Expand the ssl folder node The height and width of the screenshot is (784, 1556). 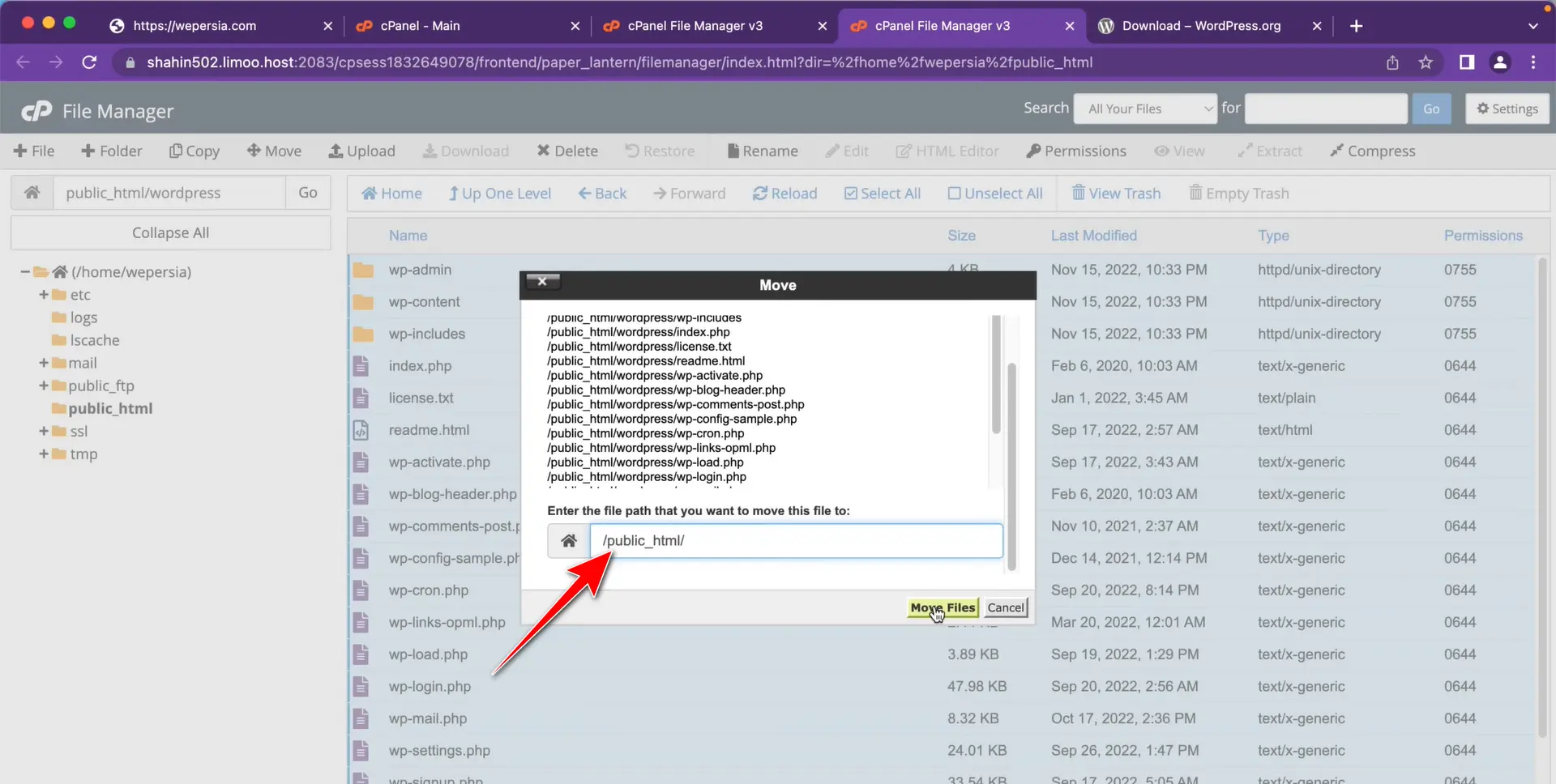[x=44, y=431]
